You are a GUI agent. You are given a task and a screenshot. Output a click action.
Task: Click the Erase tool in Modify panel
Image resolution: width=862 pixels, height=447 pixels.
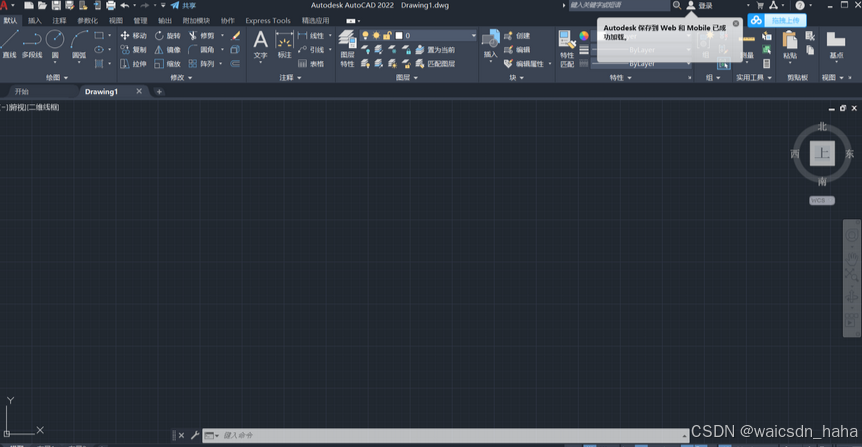tap(235, 35)
